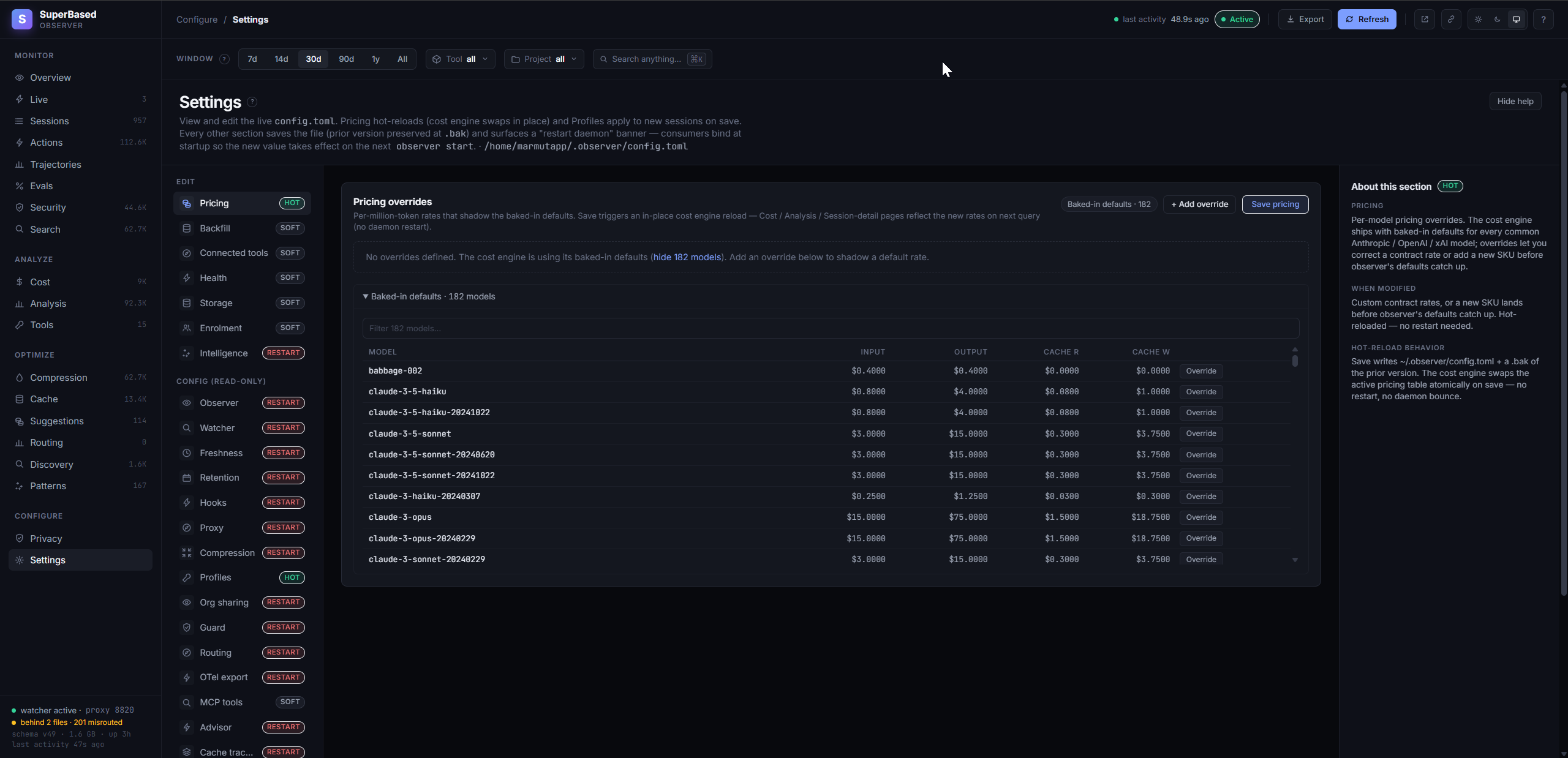Select the Retention calendar icon
This screenshot has width=1568, height=758.
187,478
